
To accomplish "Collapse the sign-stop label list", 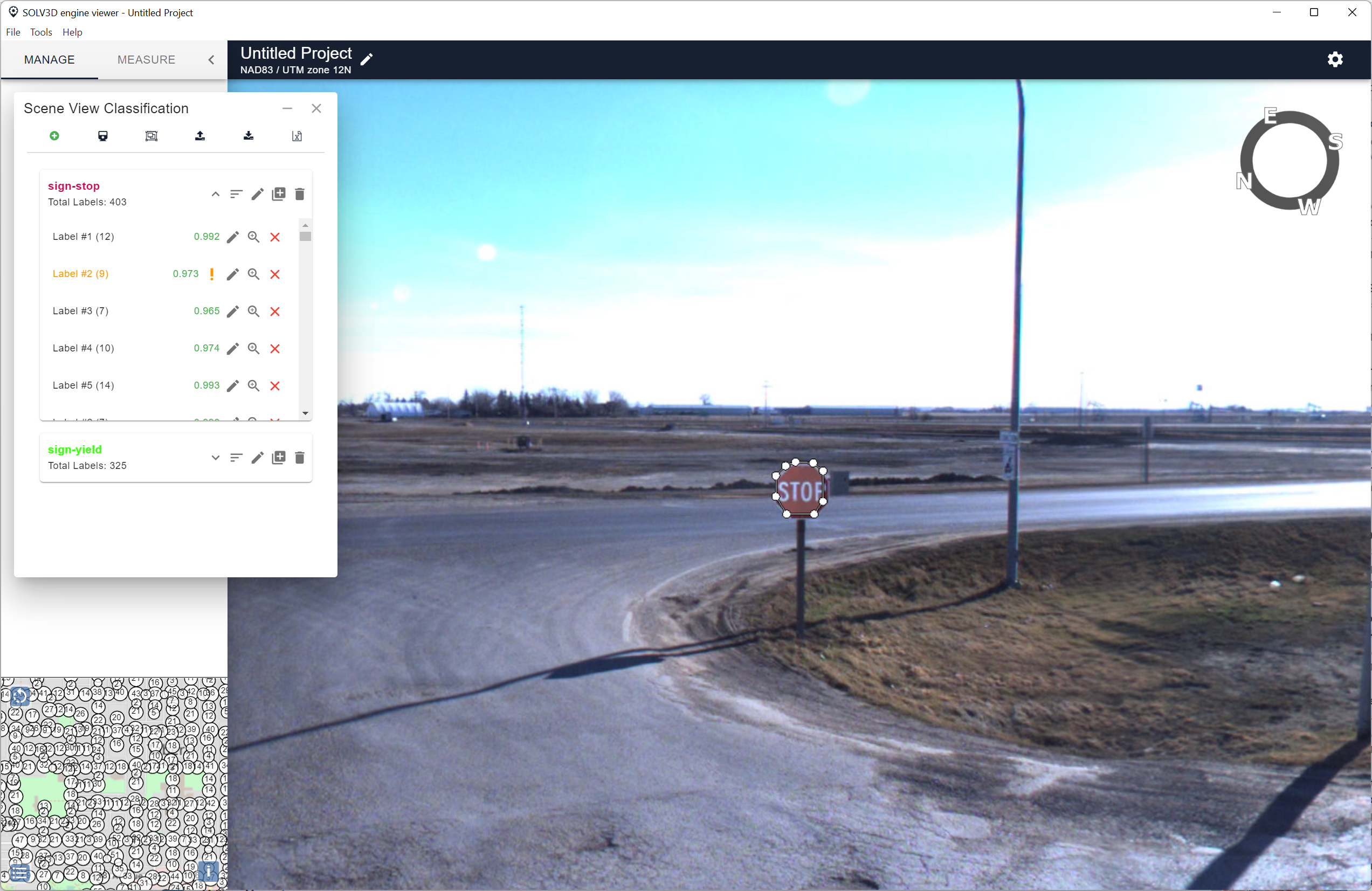I will pos(215,194).
